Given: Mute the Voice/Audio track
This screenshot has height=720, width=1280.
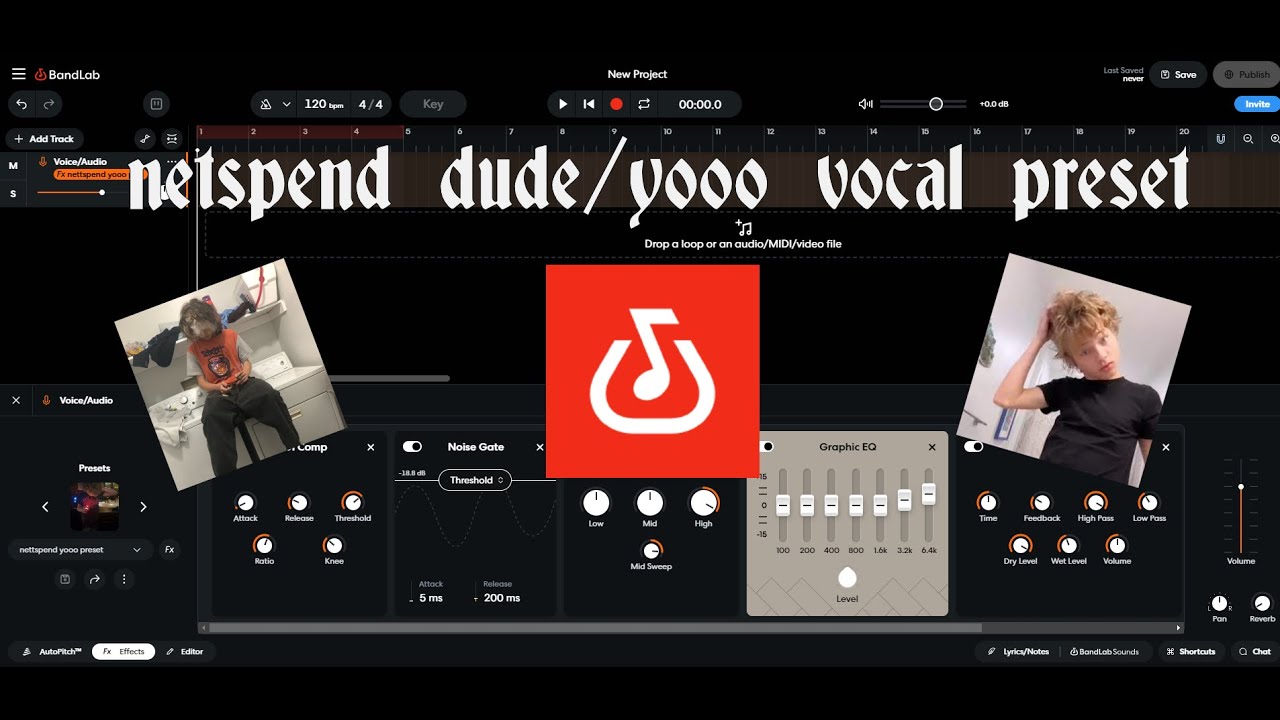Looking at the screenshot, I should [13, 166].
